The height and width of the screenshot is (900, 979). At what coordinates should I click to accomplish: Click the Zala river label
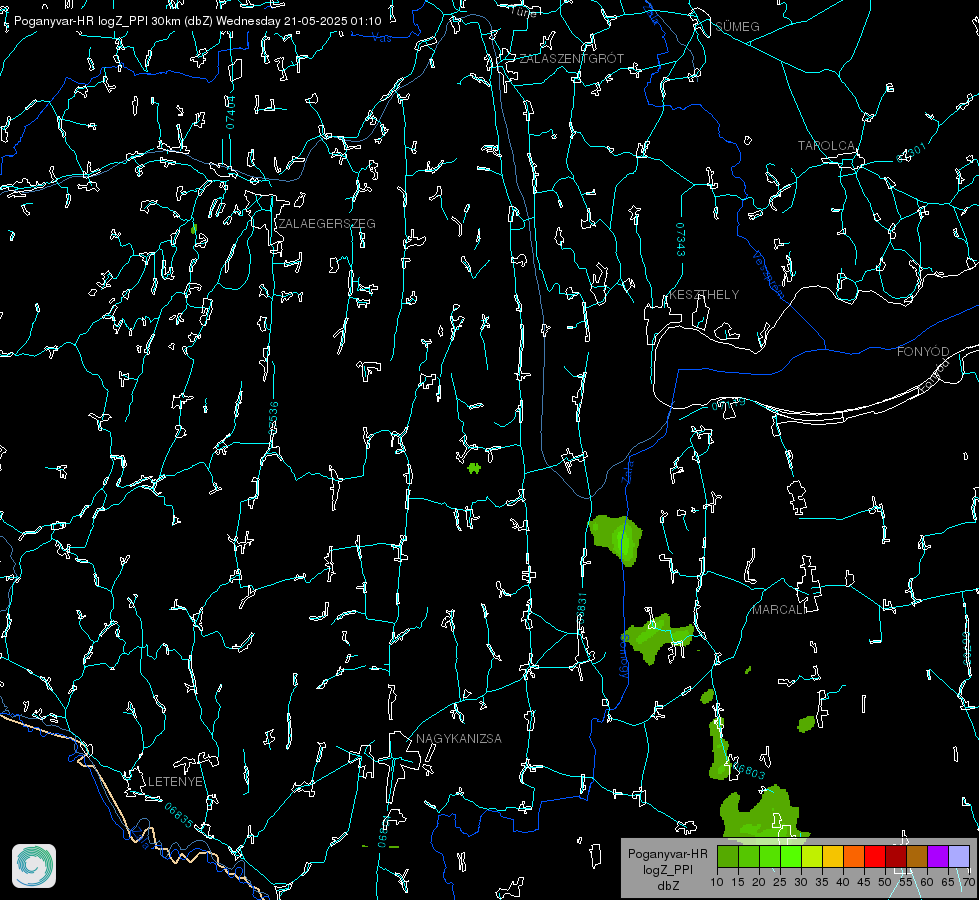coord(628,470)
